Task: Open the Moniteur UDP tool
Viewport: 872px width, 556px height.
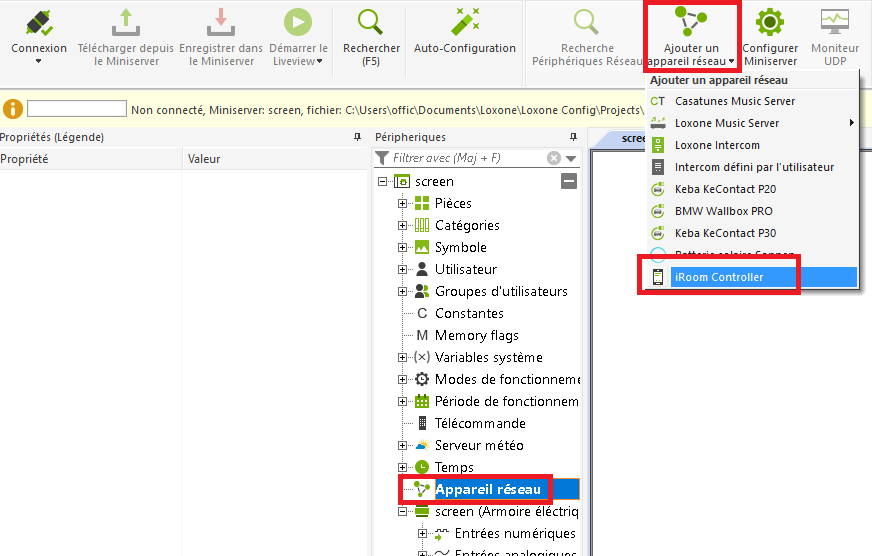Action: 834,22
